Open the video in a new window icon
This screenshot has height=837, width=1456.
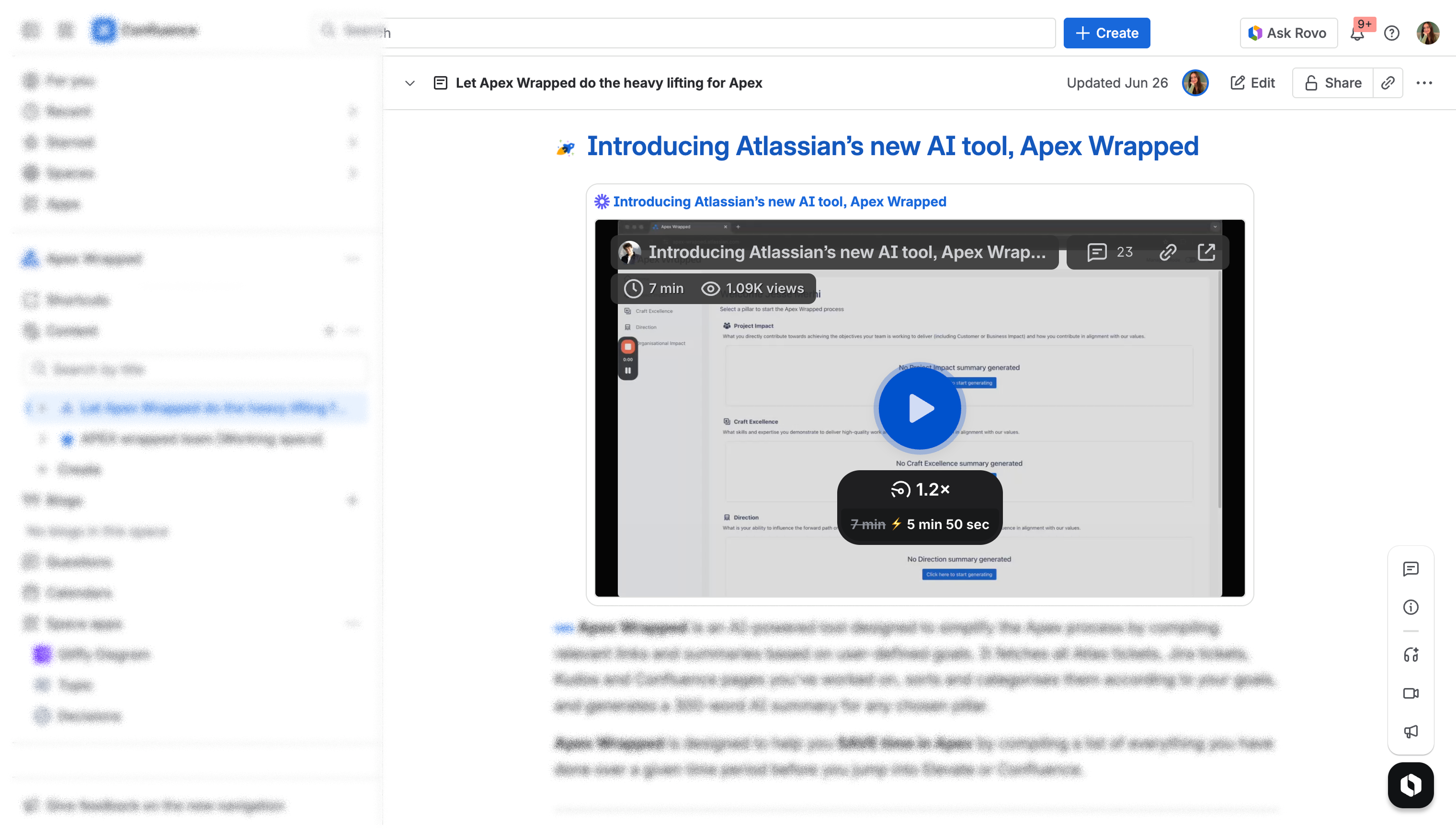pyautogui.click(x=1206, y=252)
